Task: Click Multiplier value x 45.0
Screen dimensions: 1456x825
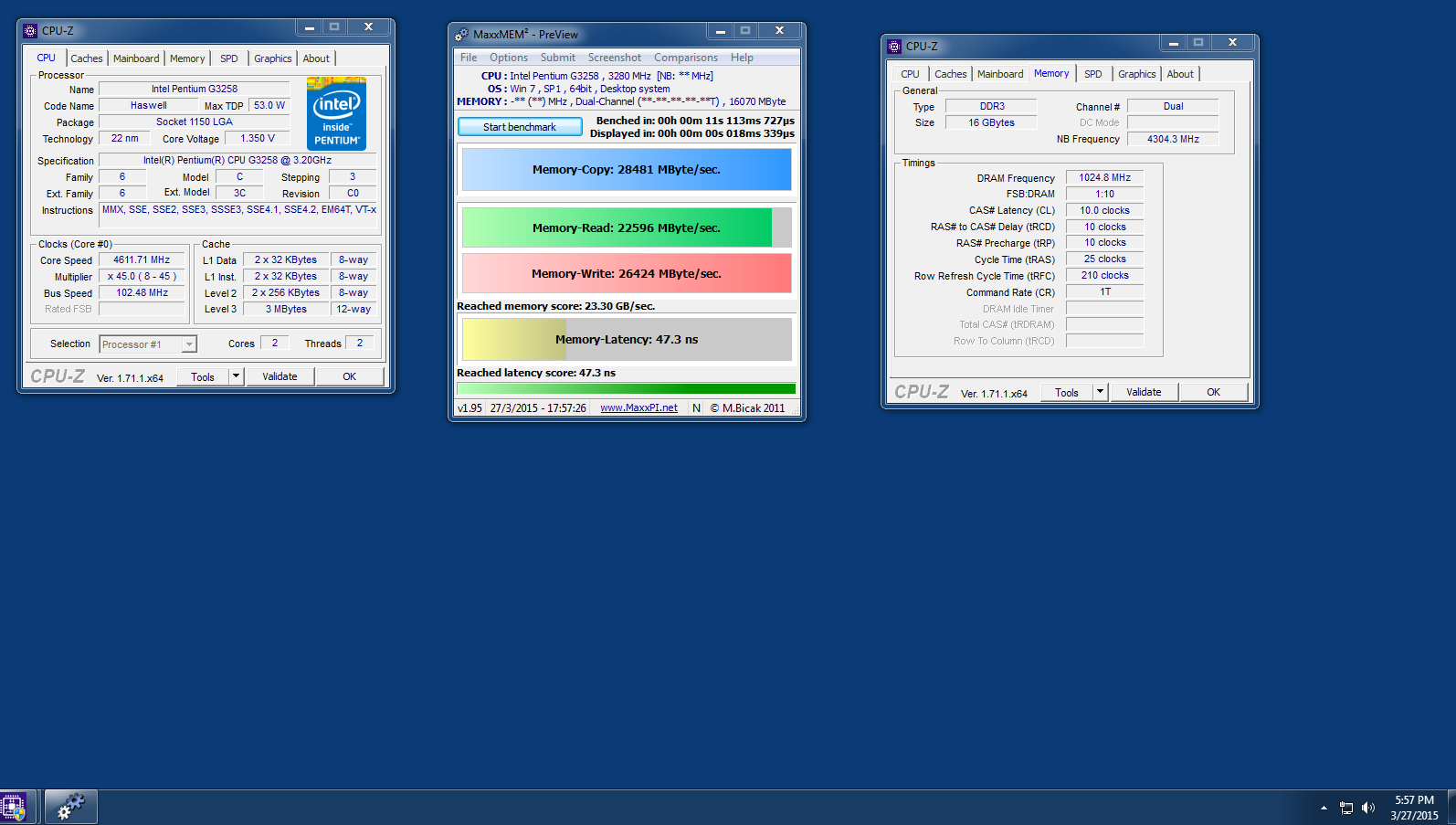Action: coord(142,277)
